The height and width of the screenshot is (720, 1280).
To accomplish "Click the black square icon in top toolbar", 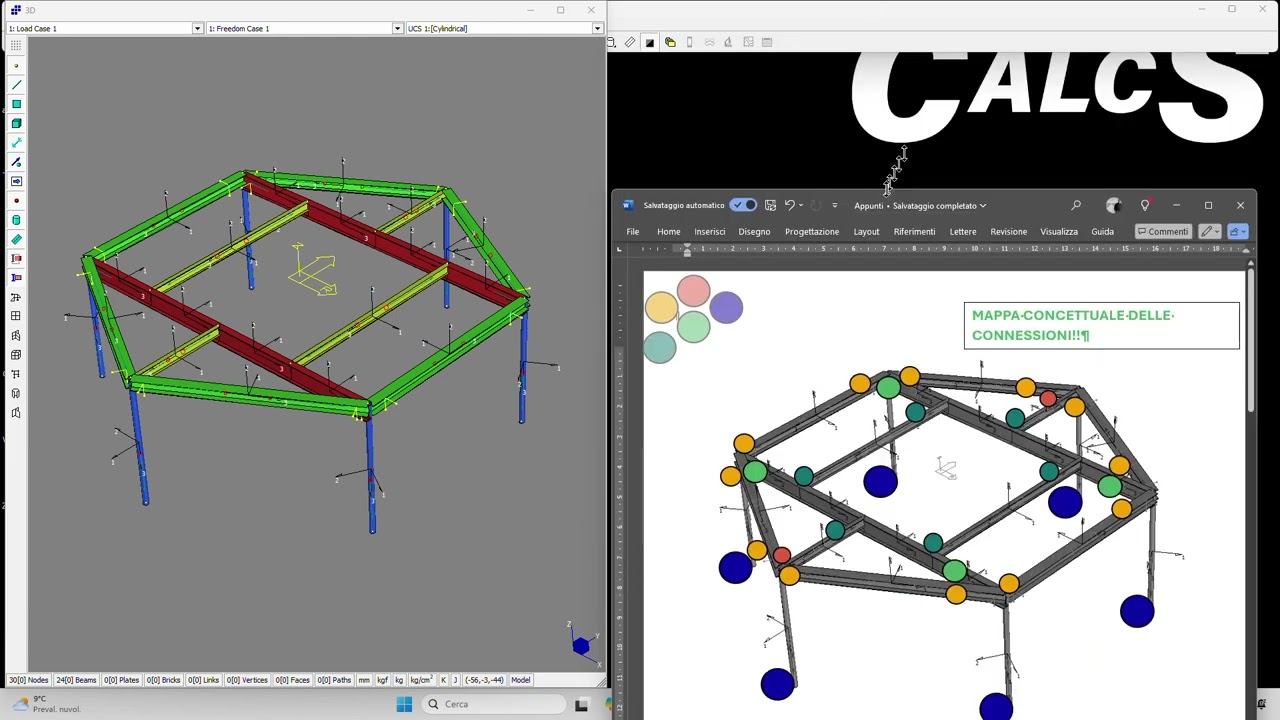I will (x=650, y=42).
